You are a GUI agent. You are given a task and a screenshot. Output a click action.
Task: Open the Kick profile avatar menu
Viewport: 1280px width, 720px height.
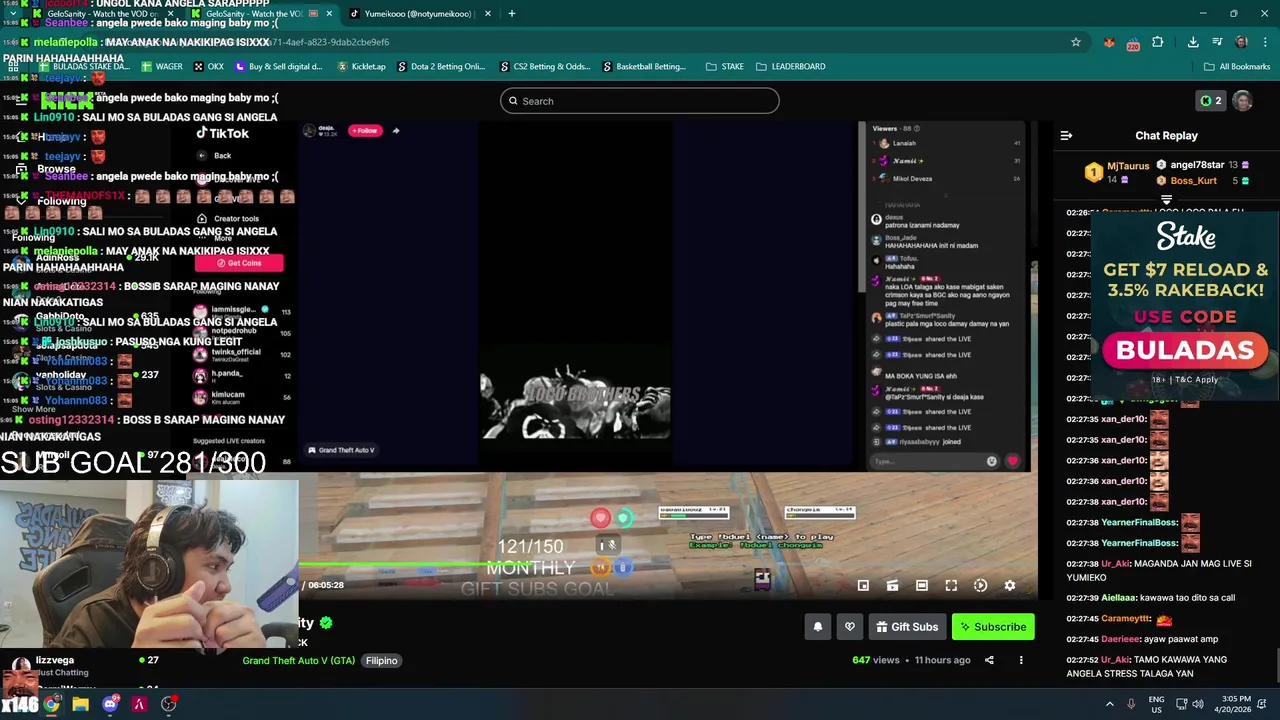coord(1242,101)
